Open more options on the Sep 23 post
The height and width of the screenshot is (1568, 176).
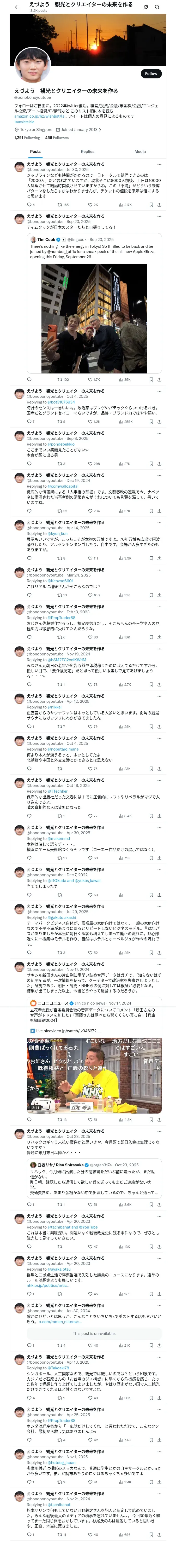click(x=159, y=216)
